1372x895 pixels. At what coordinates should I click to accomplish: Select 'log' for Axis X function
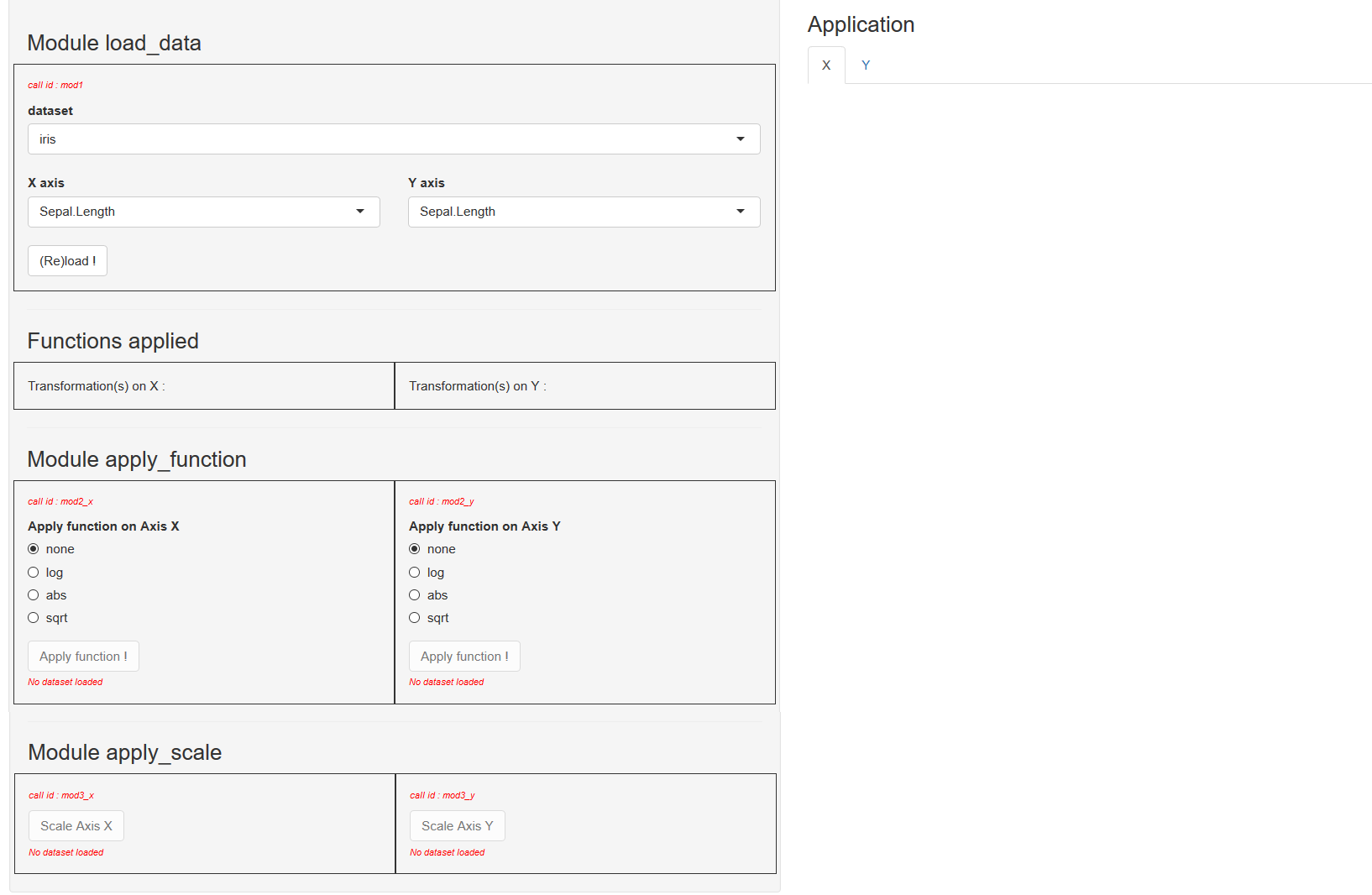pyautogui.click(x=34, y=573)
